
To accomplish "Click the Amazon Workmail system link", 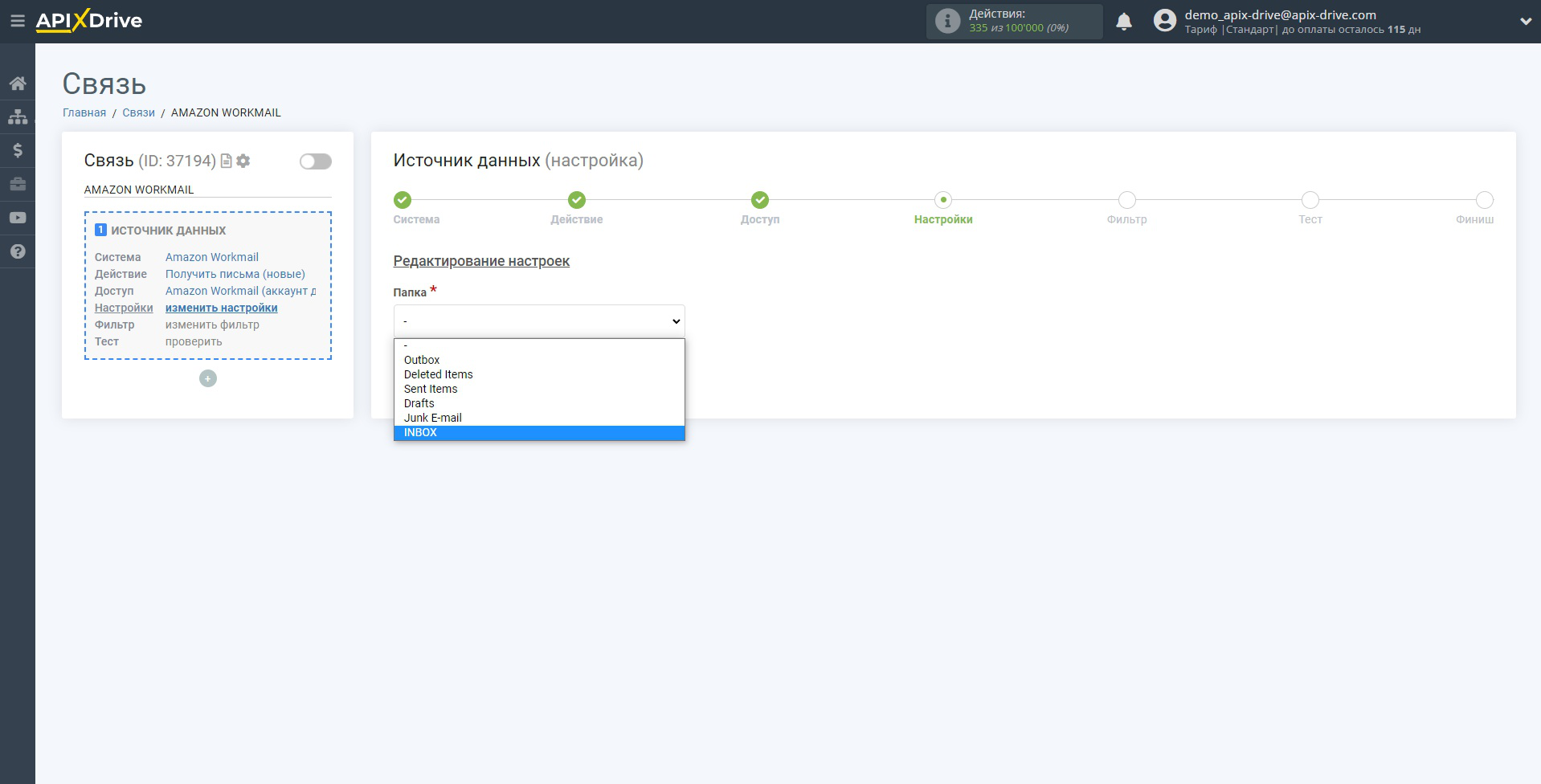I will point(212,257).
